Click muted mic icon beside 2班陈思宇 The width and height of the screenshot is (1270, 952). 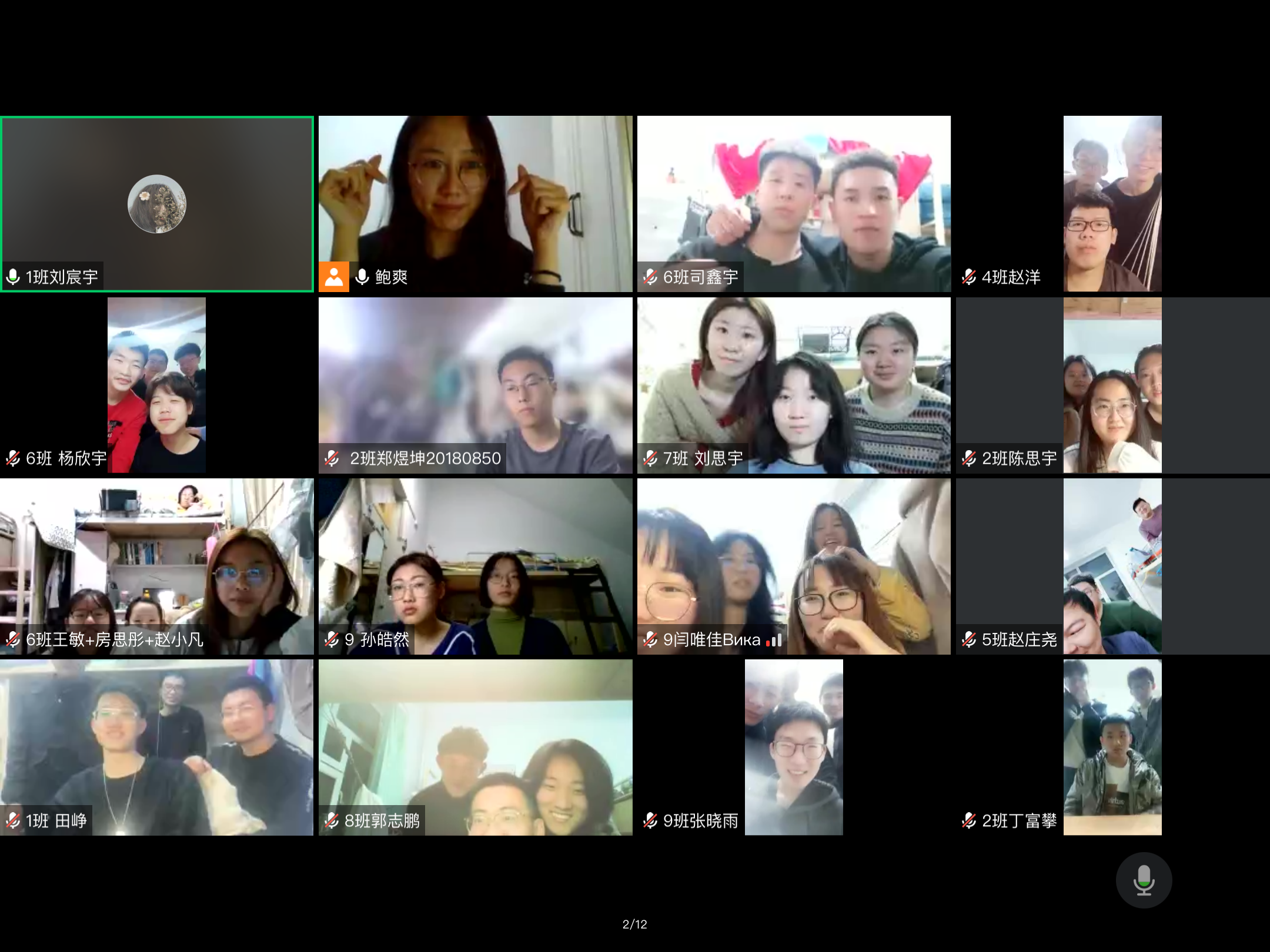click(969, 458)
